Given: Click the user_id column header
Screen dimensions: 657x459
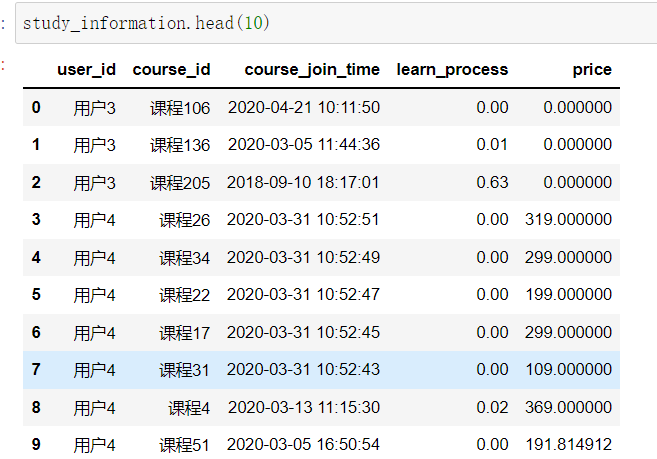Looking at the screenshot, I should pos(86,70).
